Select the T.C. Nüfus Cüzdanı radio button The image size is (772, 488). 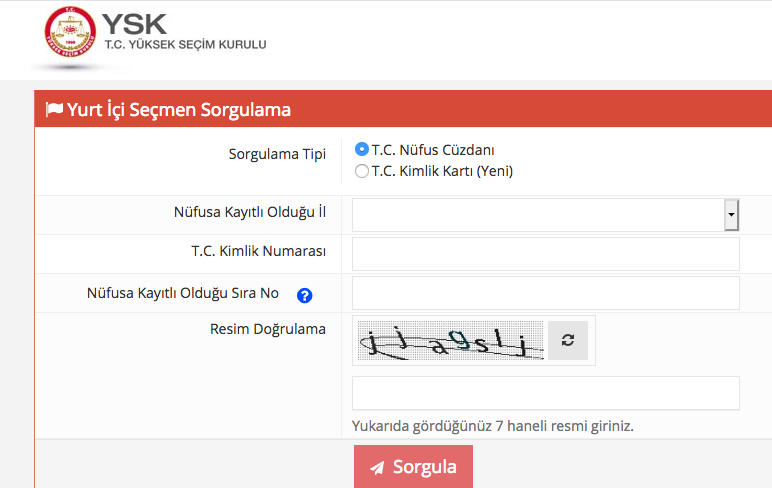point(362,149)
